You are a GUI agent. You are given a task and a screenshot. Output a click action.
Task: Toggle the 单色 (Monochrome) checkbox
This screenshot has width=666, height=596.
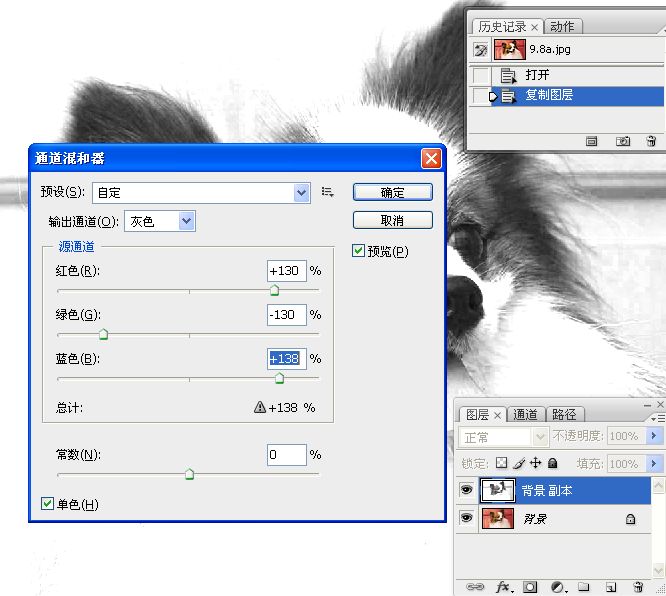(47, 504)
